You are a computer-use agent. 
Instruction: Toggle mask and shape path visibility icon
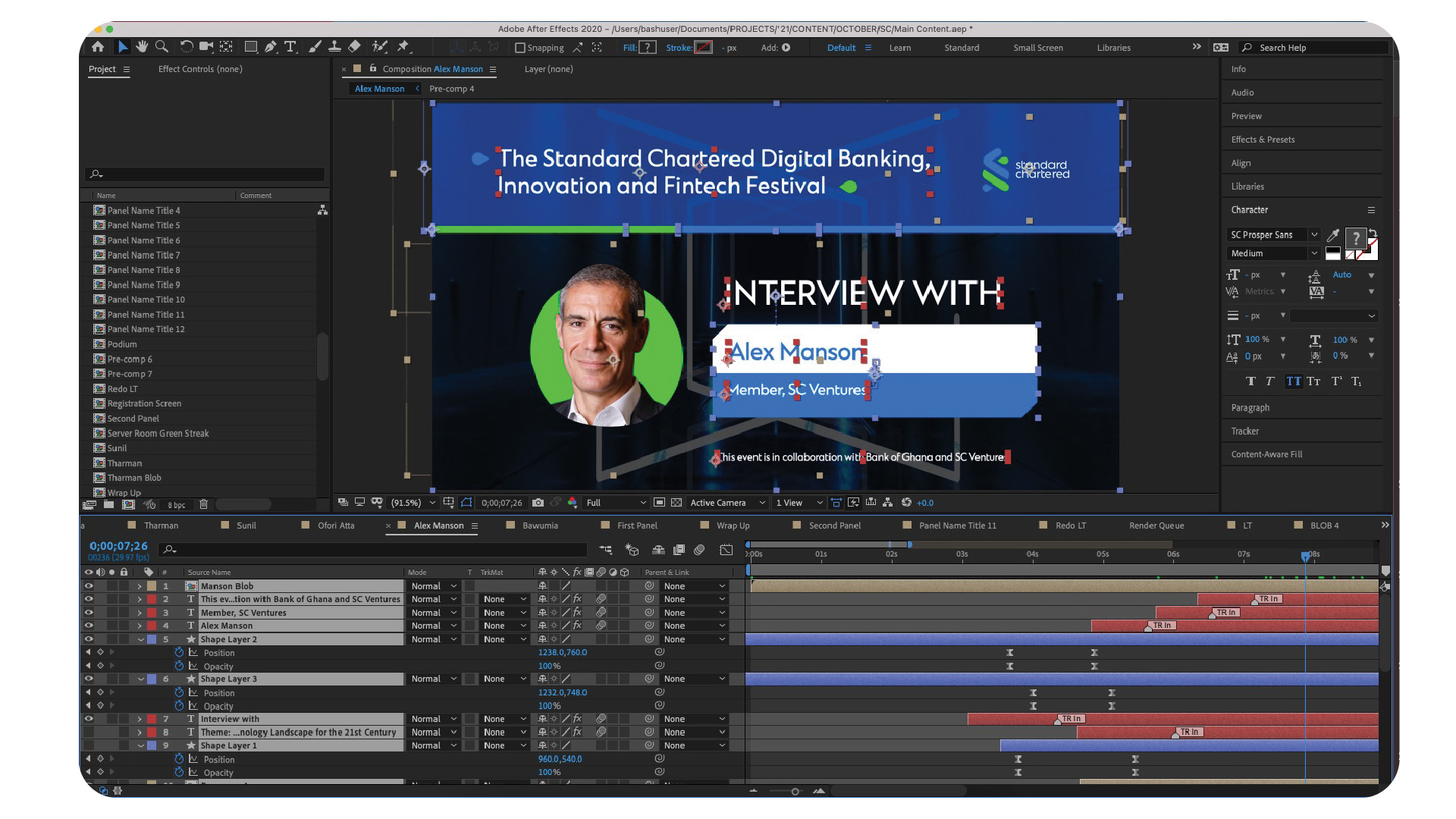pyautogui.click(x=466, y=503)
